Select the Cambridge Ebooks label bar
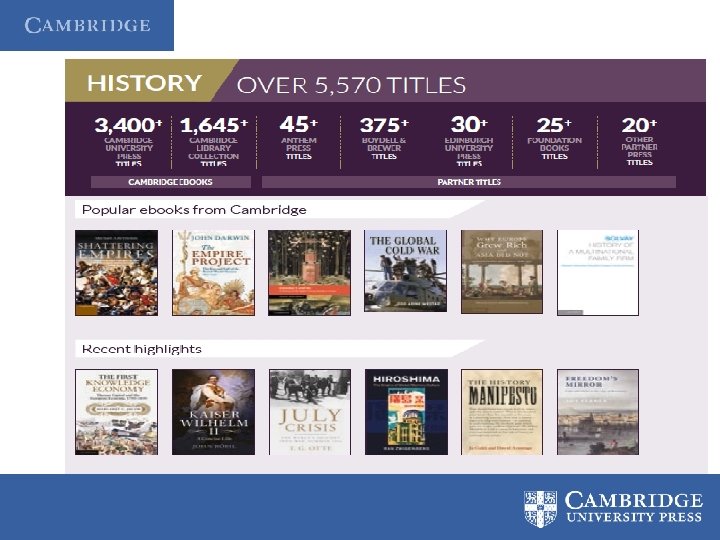This screenshot has height=540, width=720. pyautogui.click(x=171, y=182)
